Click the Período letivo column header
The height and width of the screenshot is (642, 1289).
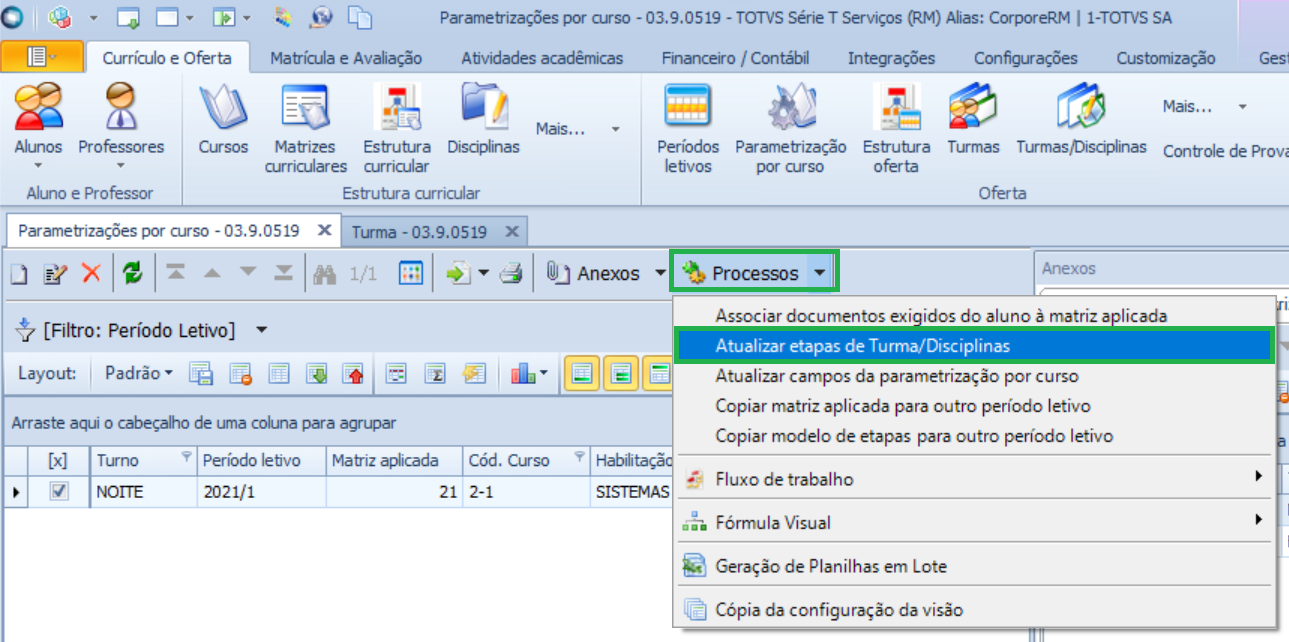point(261,460)
